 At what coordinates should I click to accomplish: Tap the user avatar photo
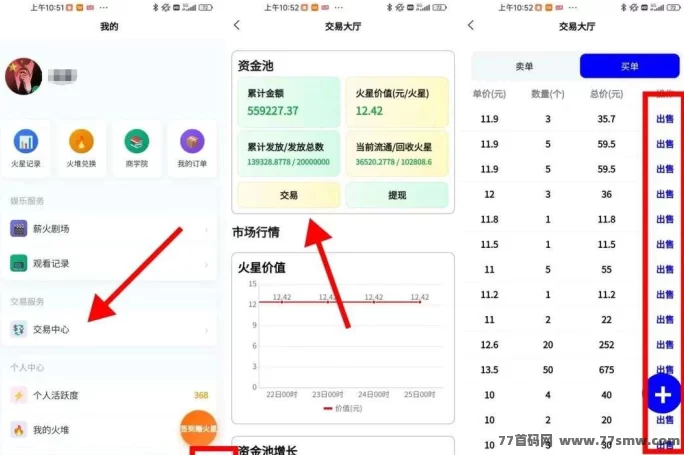pyautogui.click(x=24, y=76)
